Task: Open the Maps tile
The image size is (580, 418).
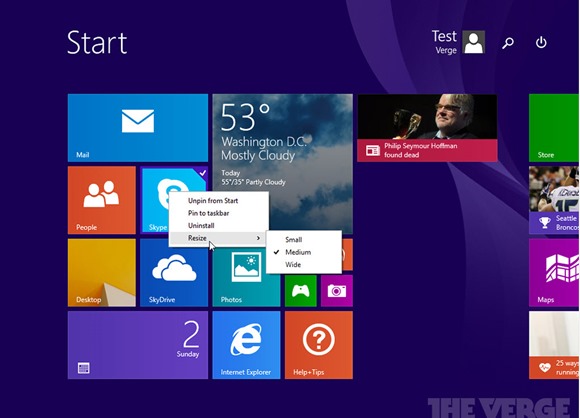Action: point(554,273)
